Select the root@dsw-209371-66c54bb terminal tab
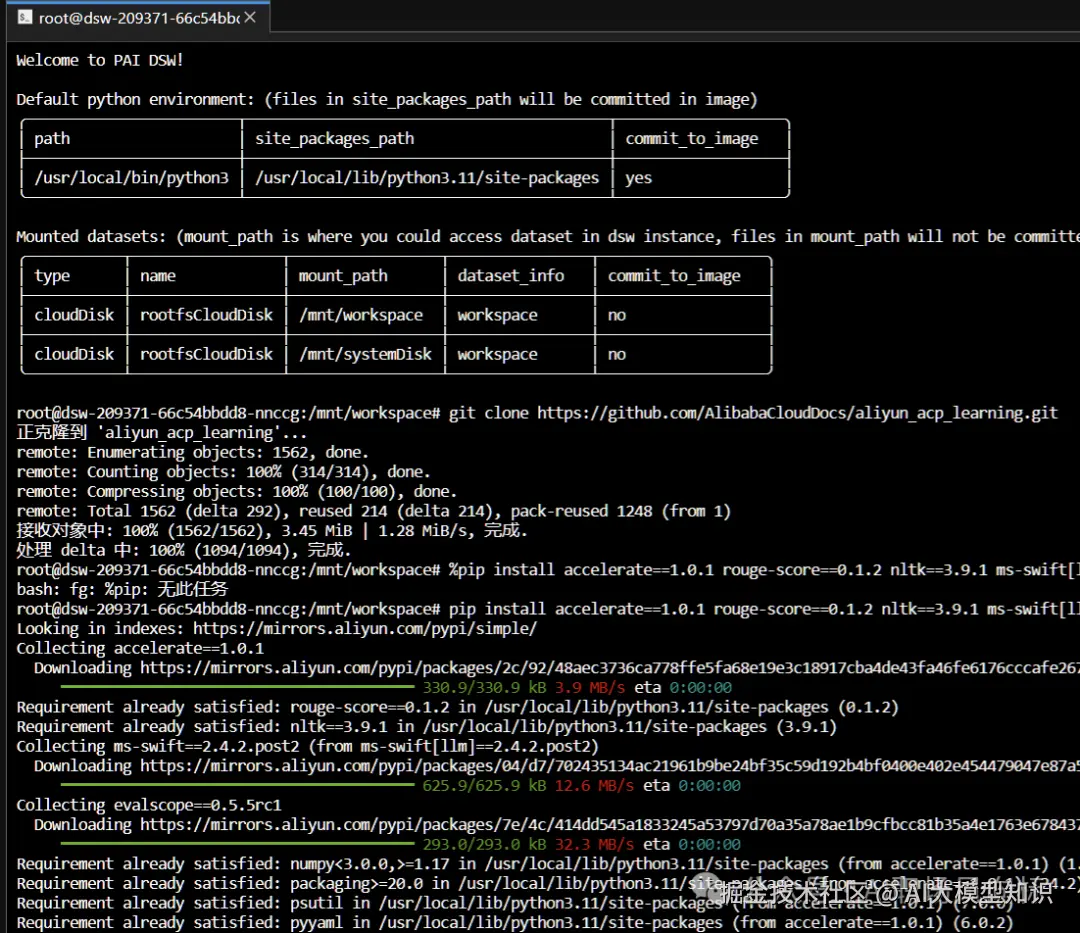Screen dimensions: 1080x933 [x=138, y=17]
